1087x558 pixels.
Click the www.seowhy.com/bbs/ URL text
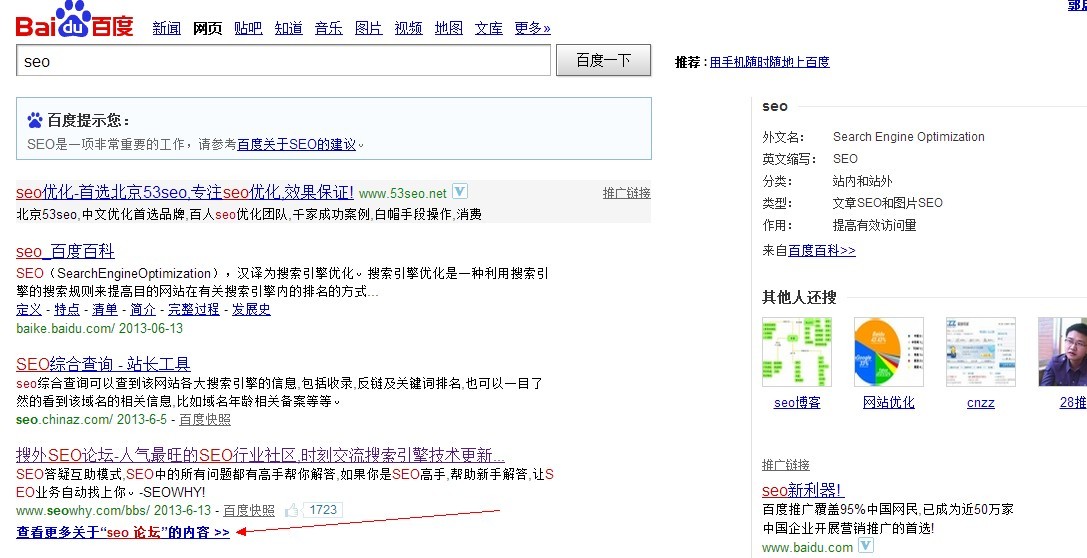pos(83,510)
